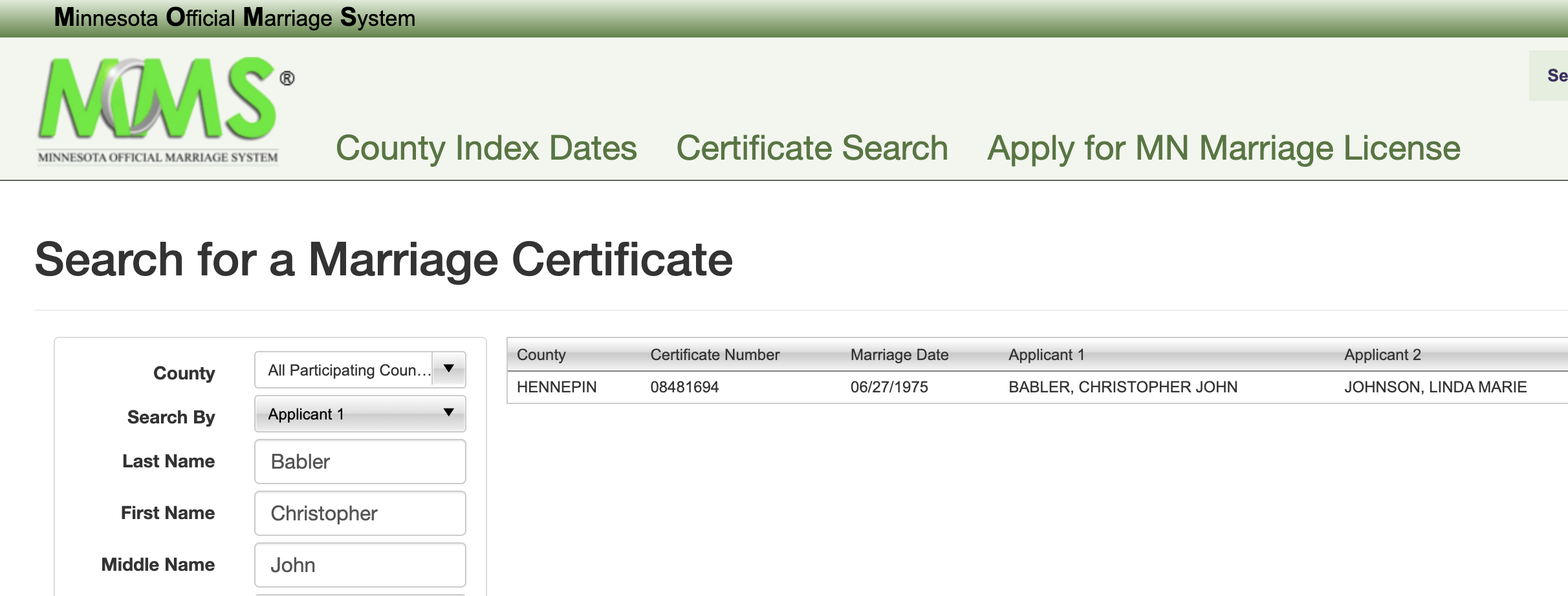Open Apply for MN Marriage License
The height and width of the screenshot is (596, 1568).
point(1223,148)
